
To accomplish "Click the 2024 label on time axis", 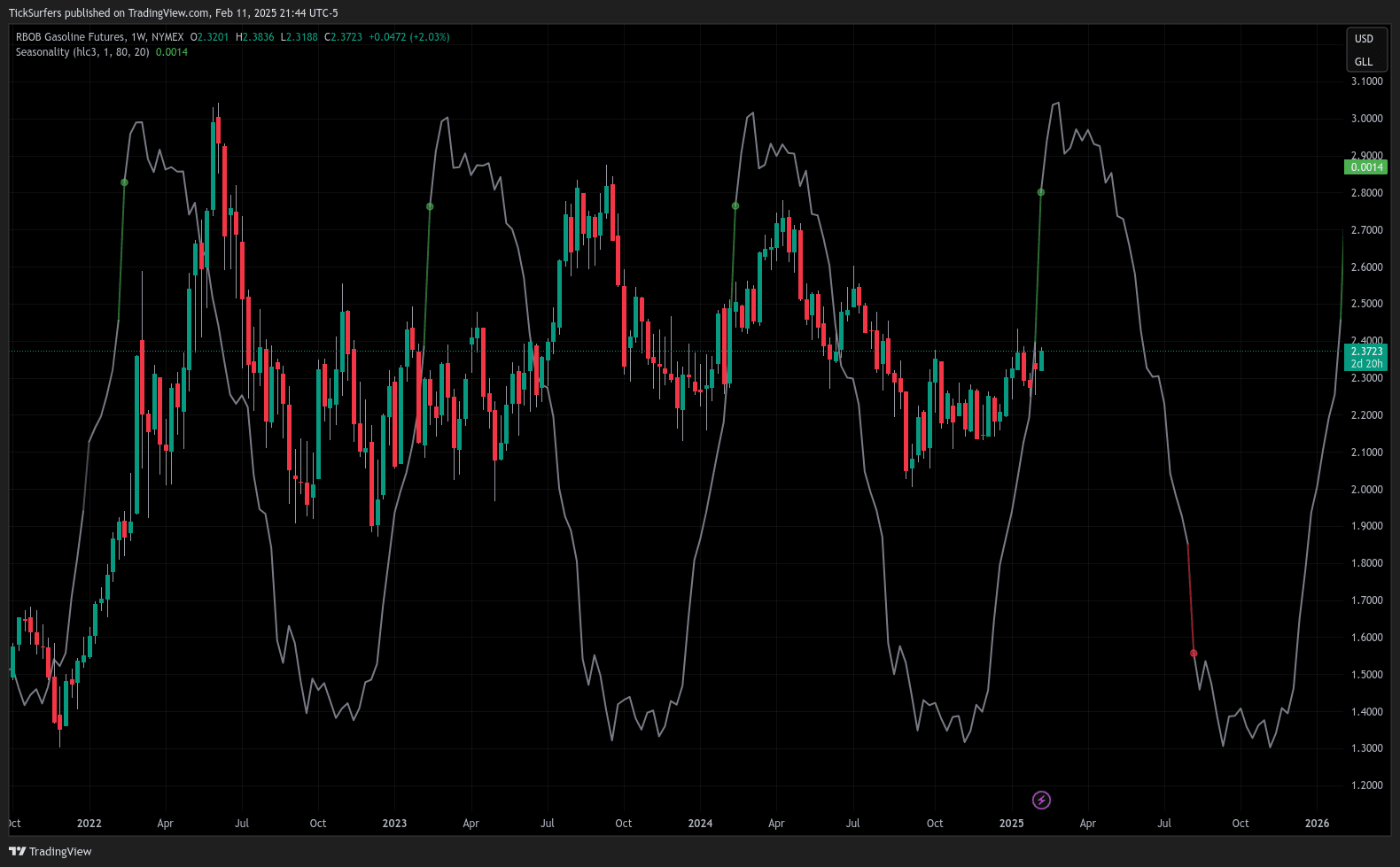I will pos(700,824).
